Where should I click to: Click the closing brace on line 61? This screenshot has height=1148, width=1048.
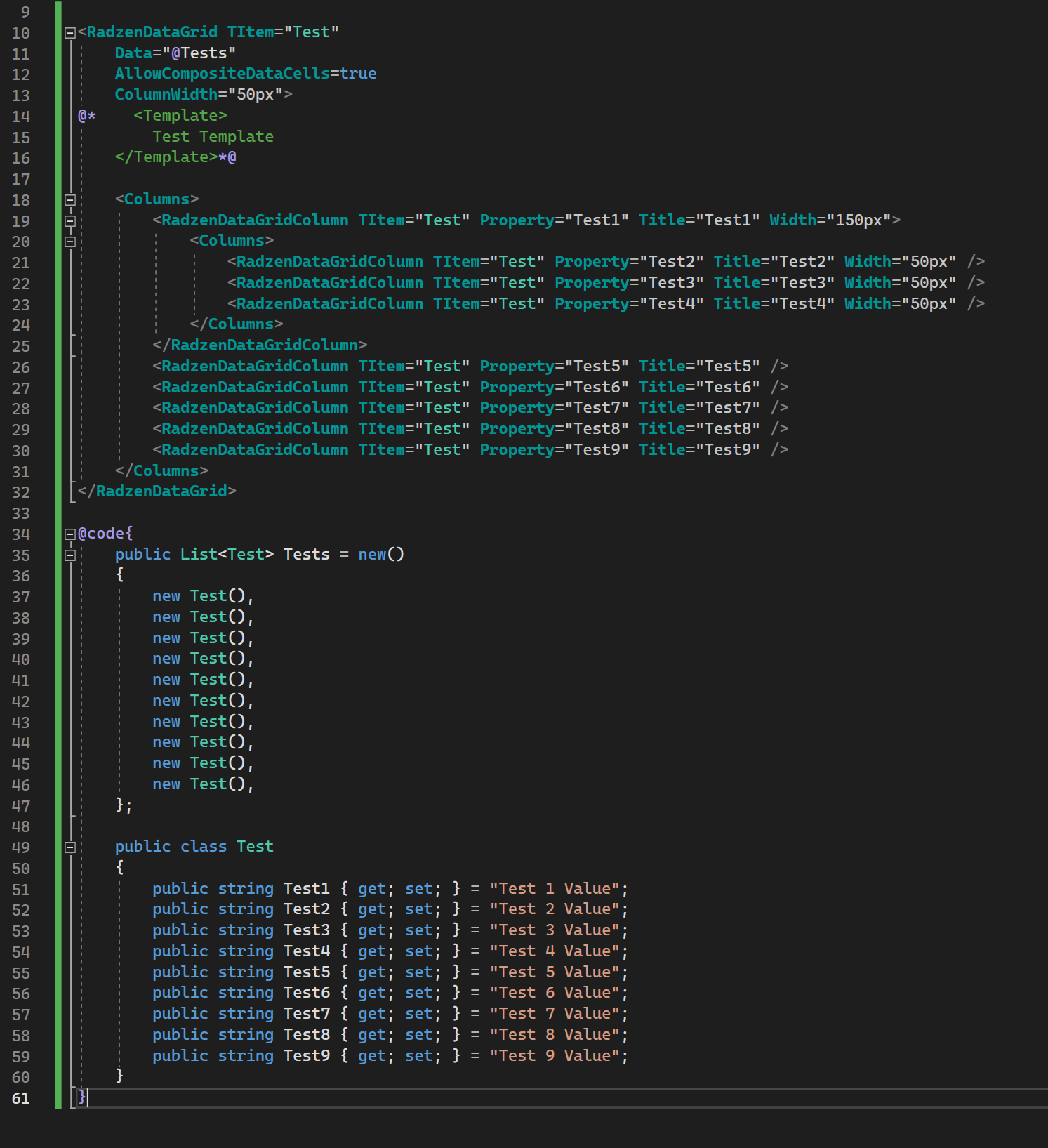82,1097
